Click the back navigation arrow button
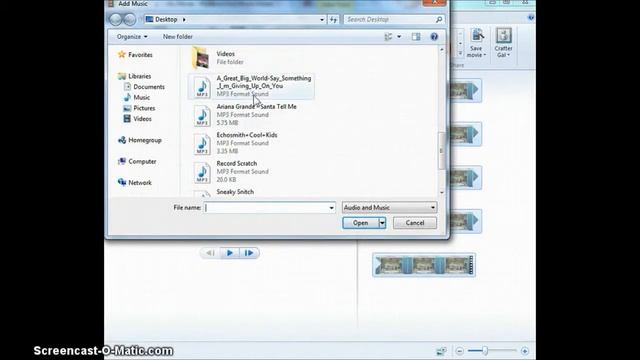This screenshot has width=640, height=360. (x=116, y=19)
